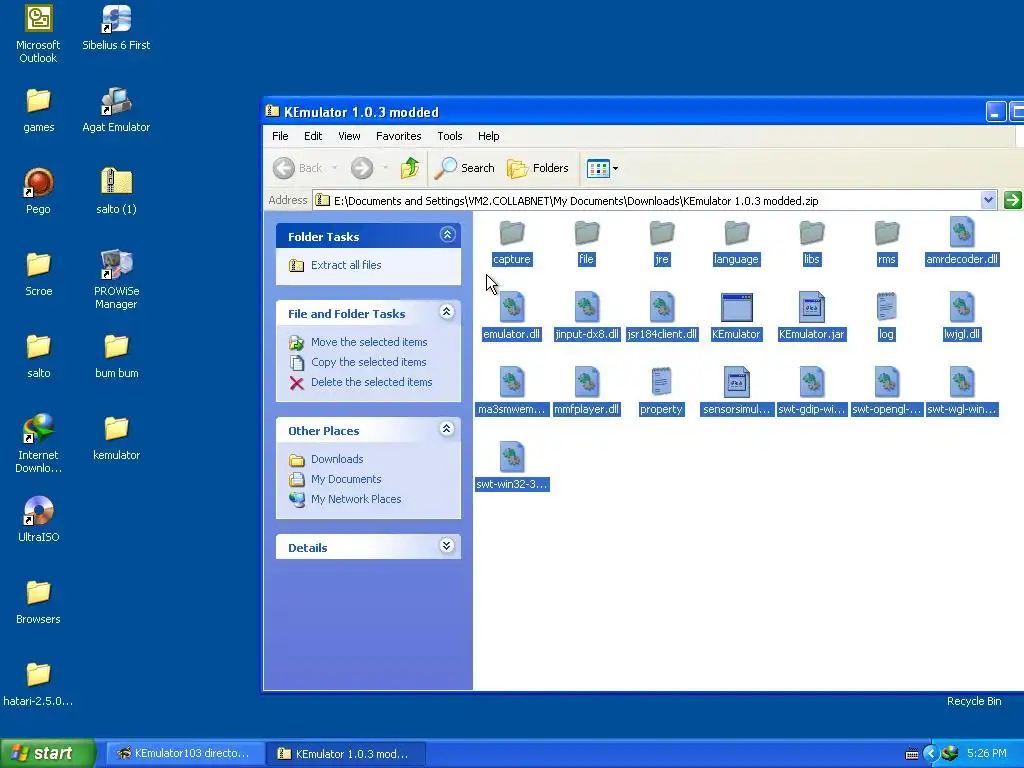
Task: Select the property file icon
Action: pos(661,382)
